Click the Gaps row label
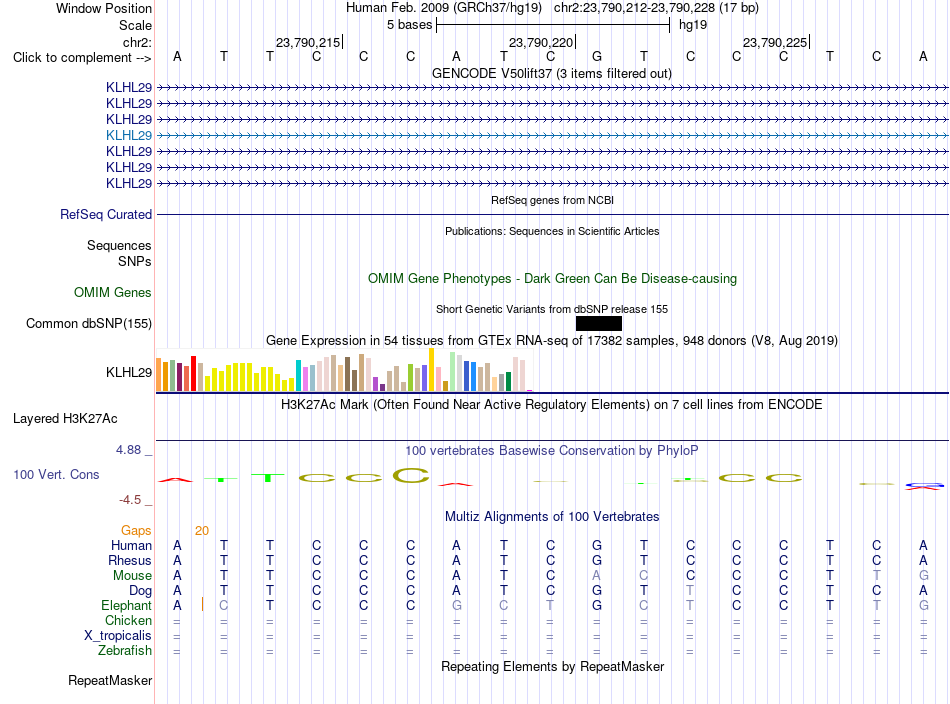The width and height of the screenshot is (950, 704). pyautogui.click(x=136, y=531)
